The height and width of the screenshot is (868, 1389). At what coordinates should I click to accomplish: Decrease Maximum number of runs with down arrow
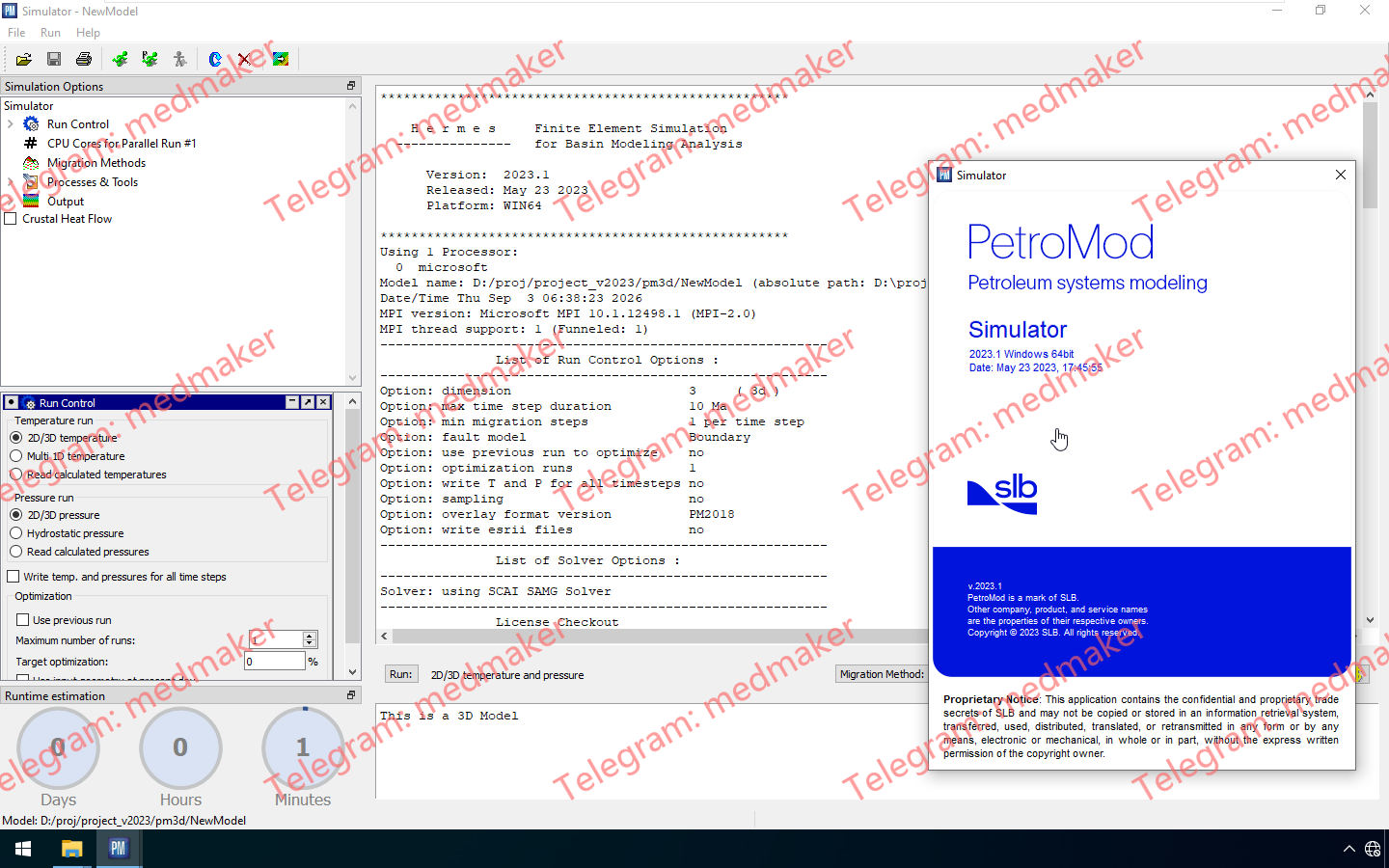(x=310, y=643)
